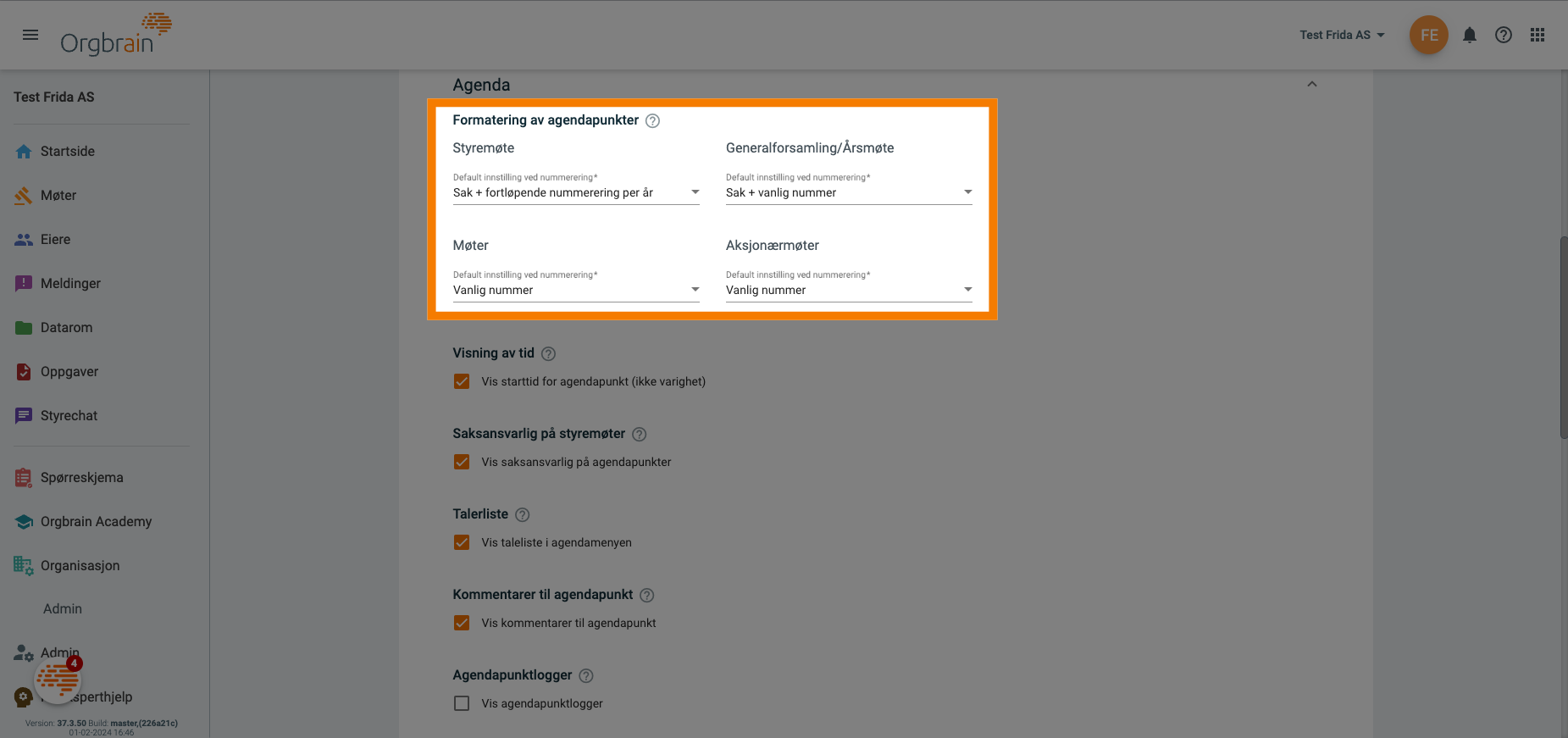
Task: Enable Vis agendapunktlogger
Action: (x=461, y=703)
